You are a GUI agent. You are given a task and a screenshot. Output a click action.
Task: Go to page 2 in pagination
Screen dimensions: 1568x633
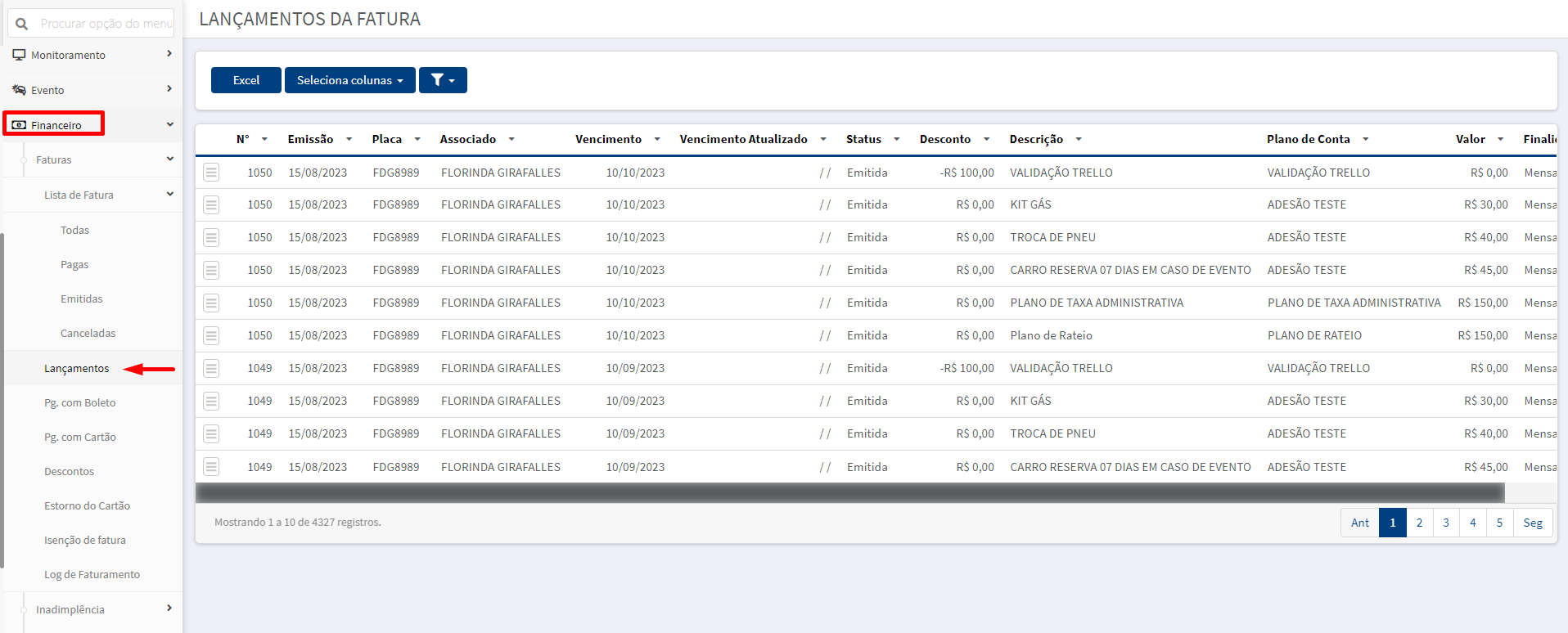click(x=1420, y=523)
